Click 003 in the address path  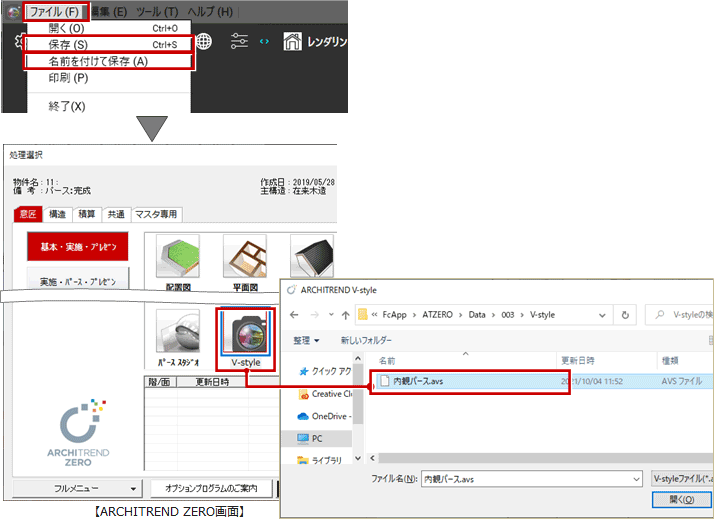pos(508,315)
